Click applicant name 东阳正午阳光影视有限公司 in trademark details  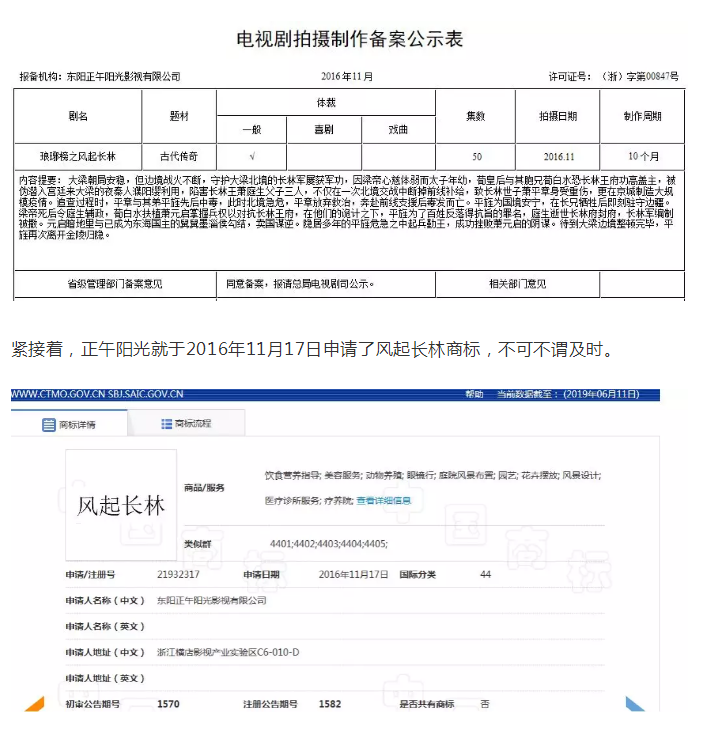[211, 600]
